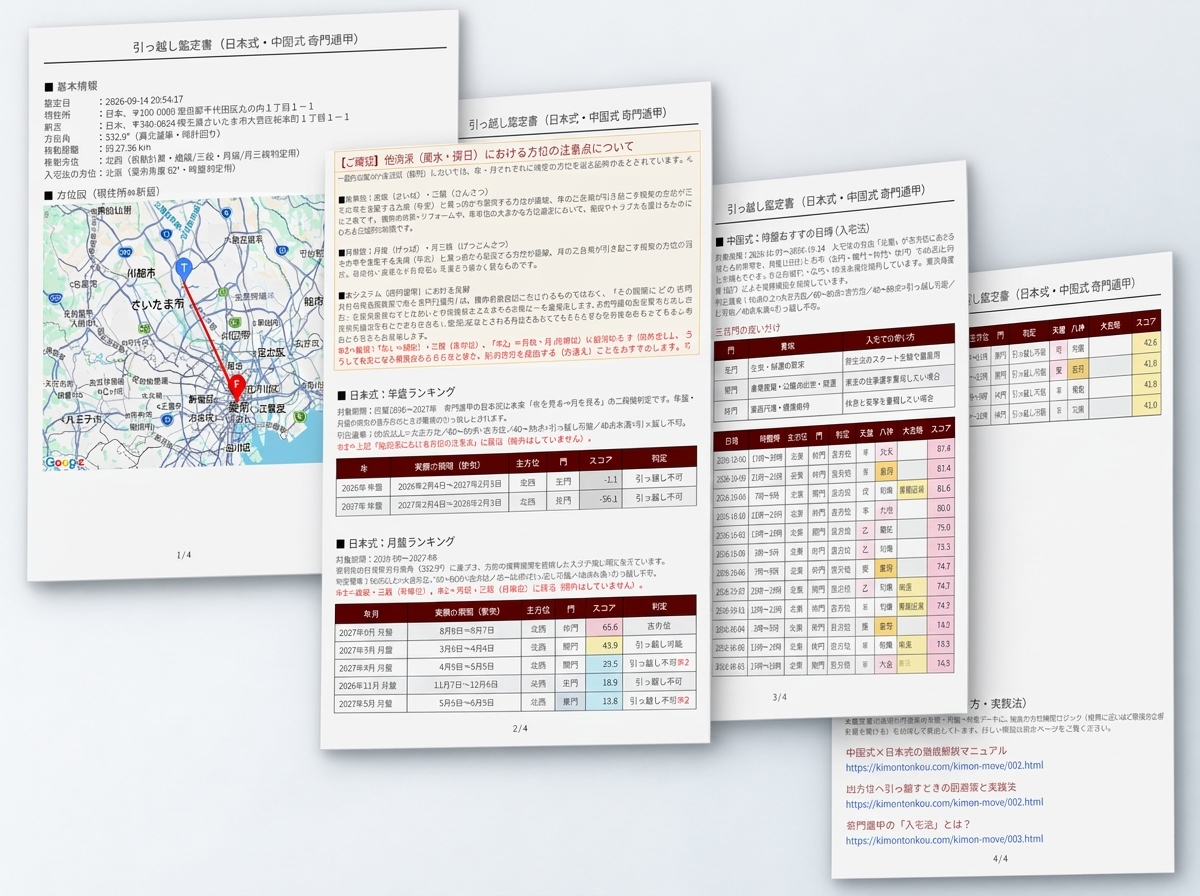
Task: Click the 4/4 page number
Action: [1000, 859]
